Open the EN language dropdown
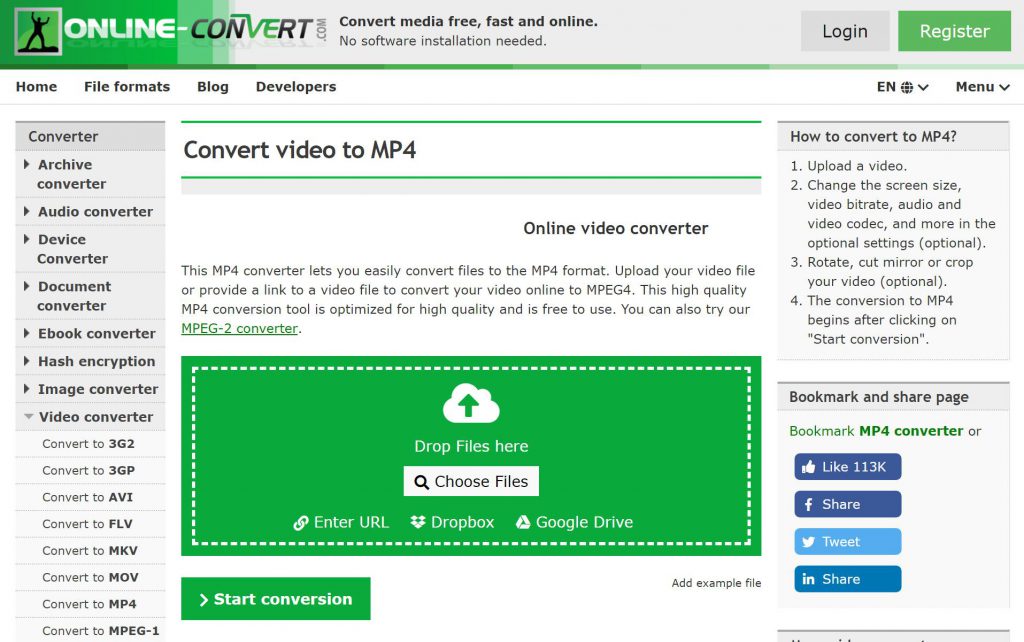This screenshot has height=642, width=1024. pyautogui.click(x=902, y=87)
